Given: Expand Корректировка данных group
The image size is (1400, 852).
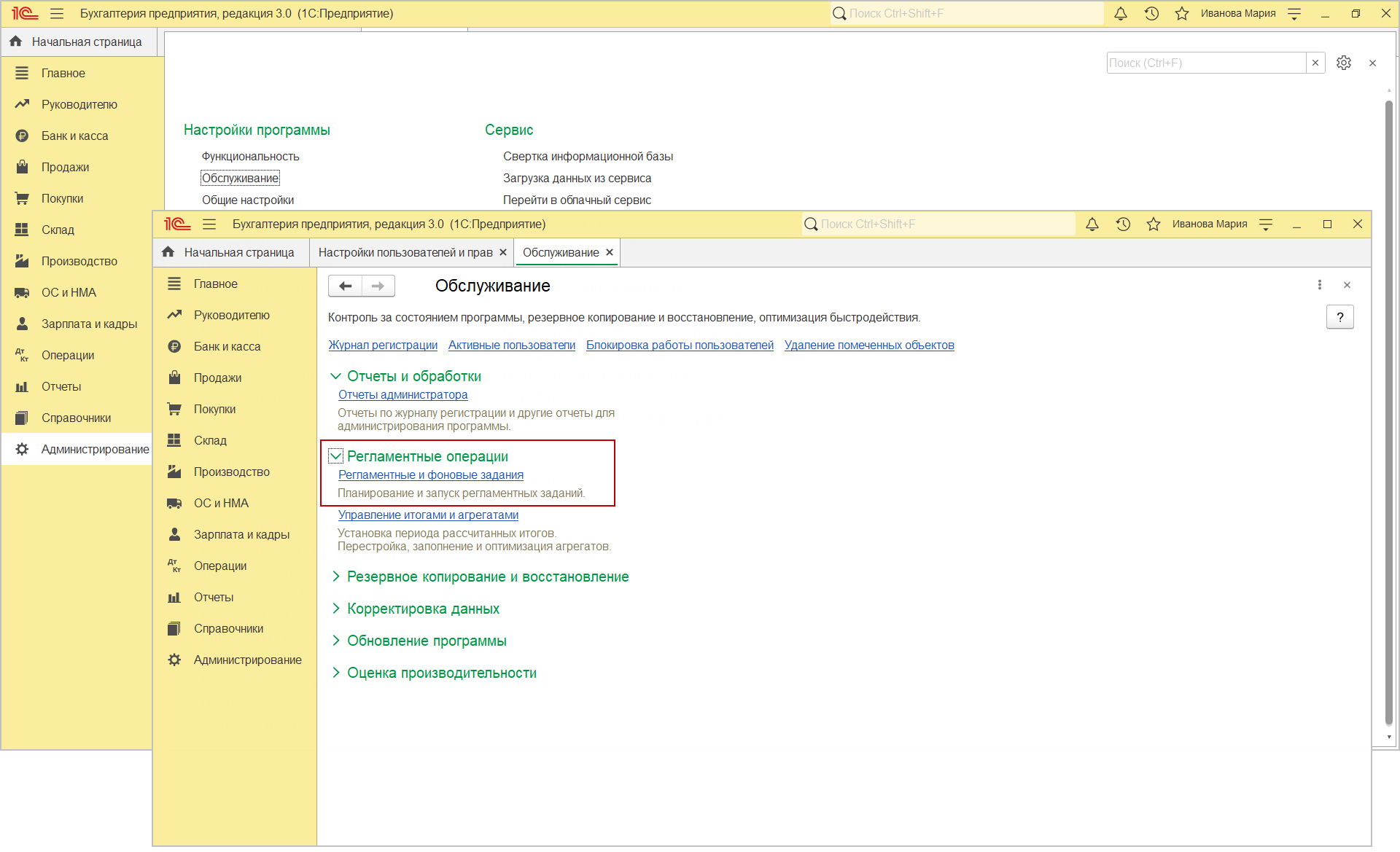Looking at the screenshot, I should [x=335, y=609].
